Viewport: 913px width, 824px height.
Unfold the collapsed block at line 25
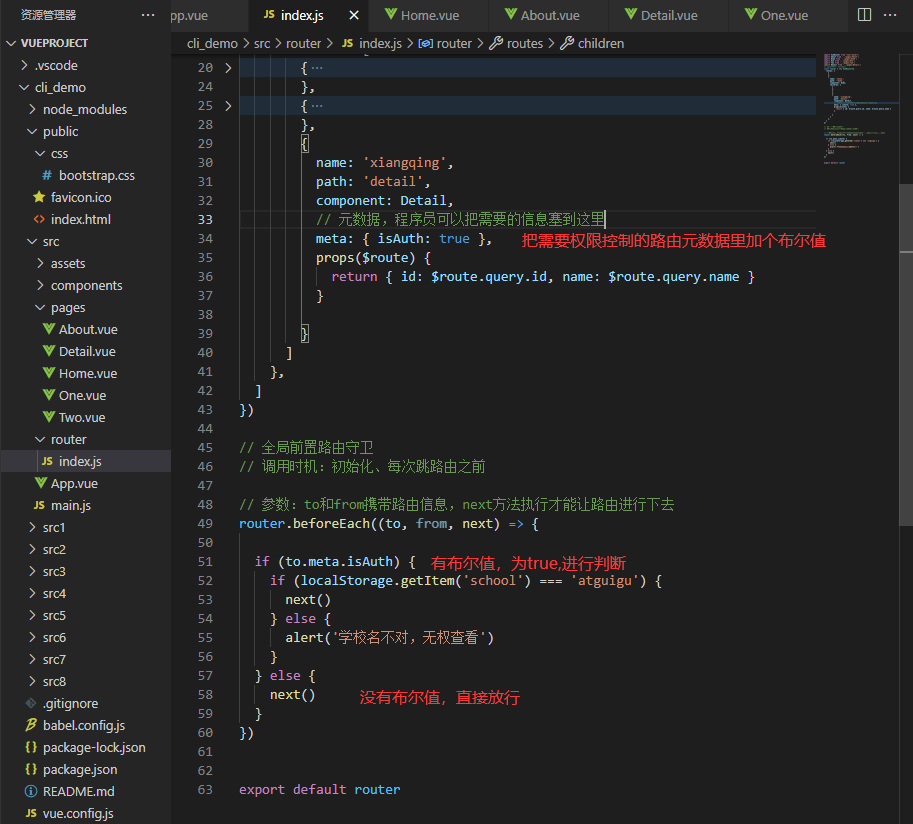(x=228, y=106)
